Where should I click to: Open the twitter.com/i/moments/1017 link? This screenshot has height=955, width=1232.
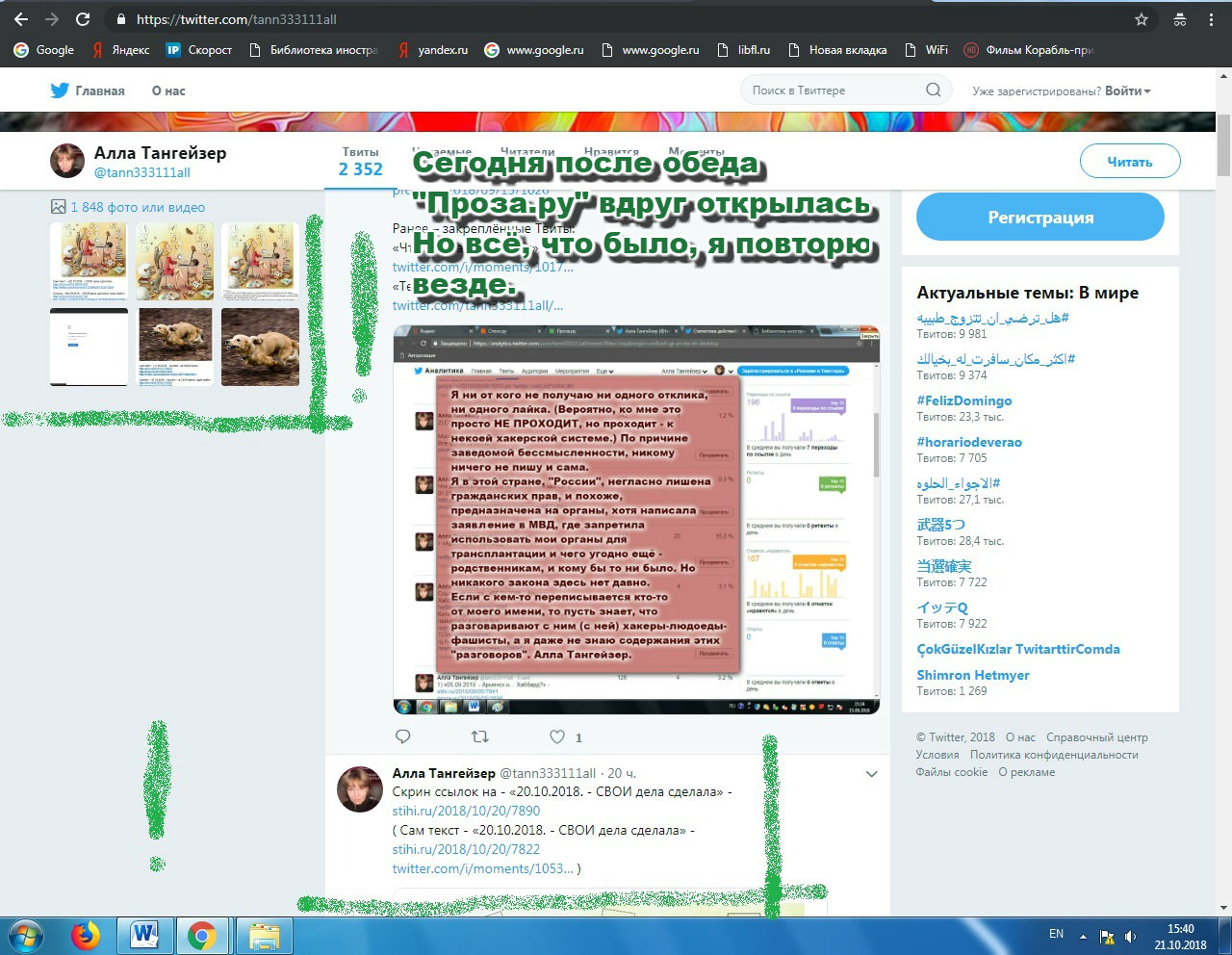(x=483, y=267)
